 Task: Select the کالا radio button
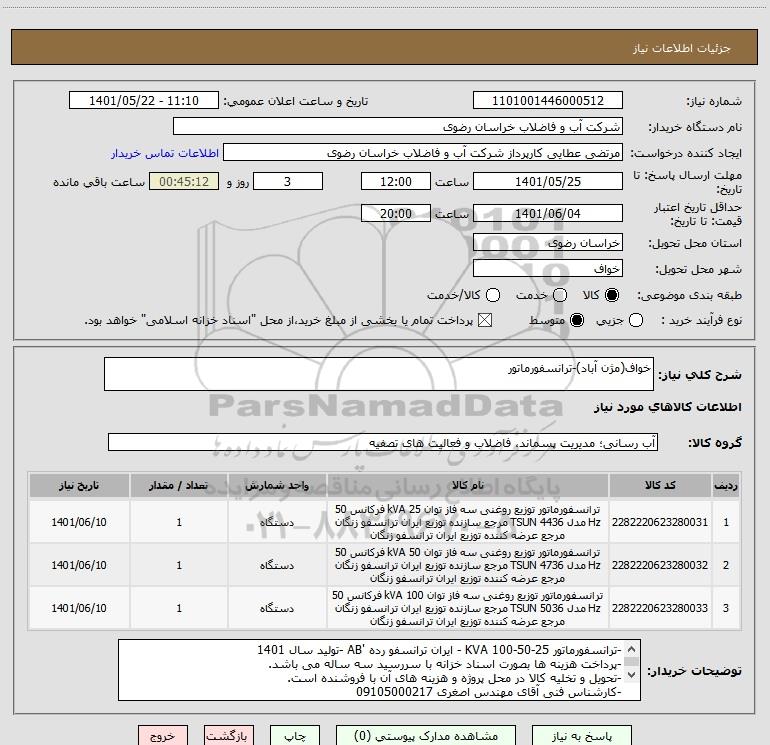612,295
